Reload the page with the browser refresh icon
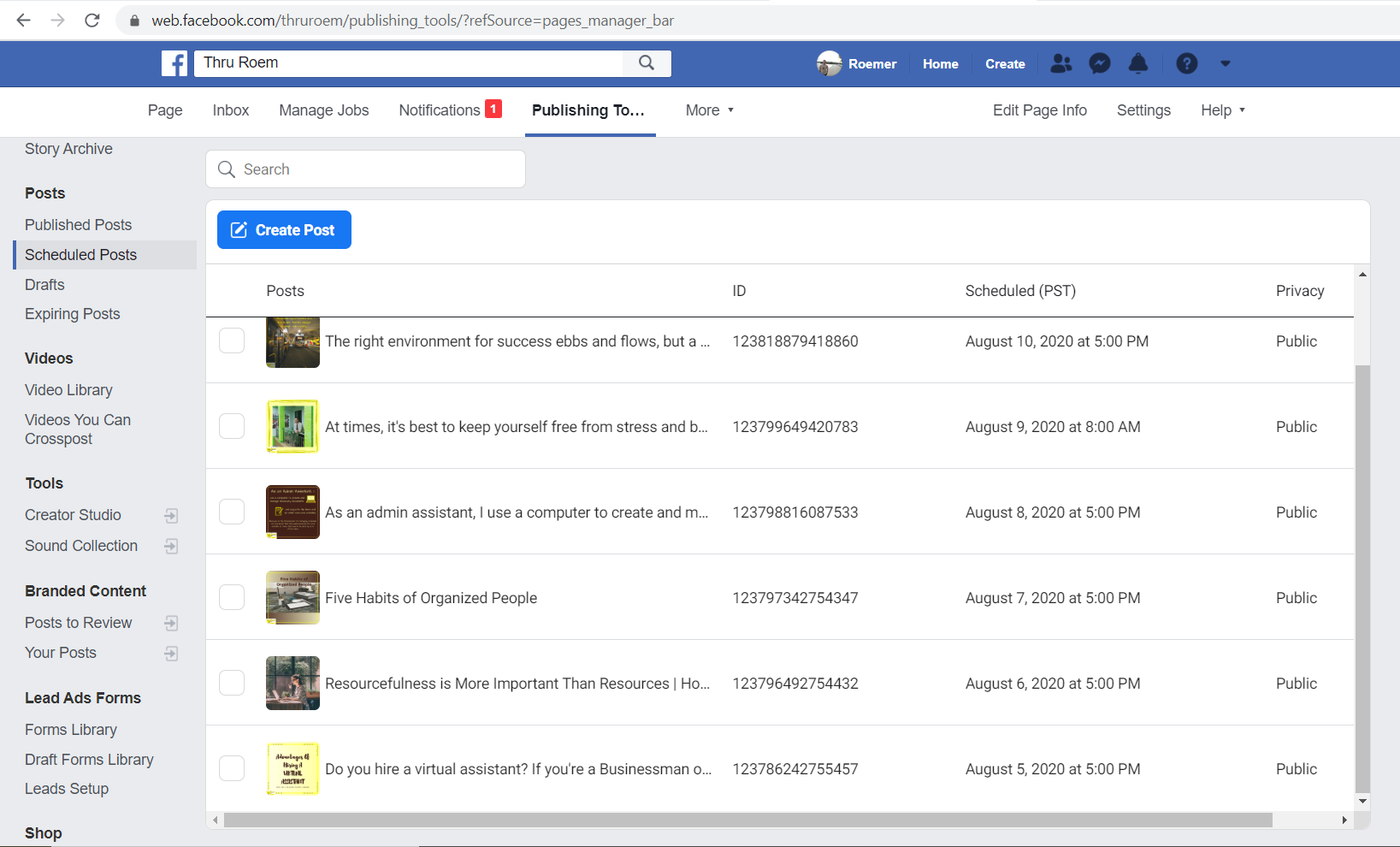 click(92, 21)
